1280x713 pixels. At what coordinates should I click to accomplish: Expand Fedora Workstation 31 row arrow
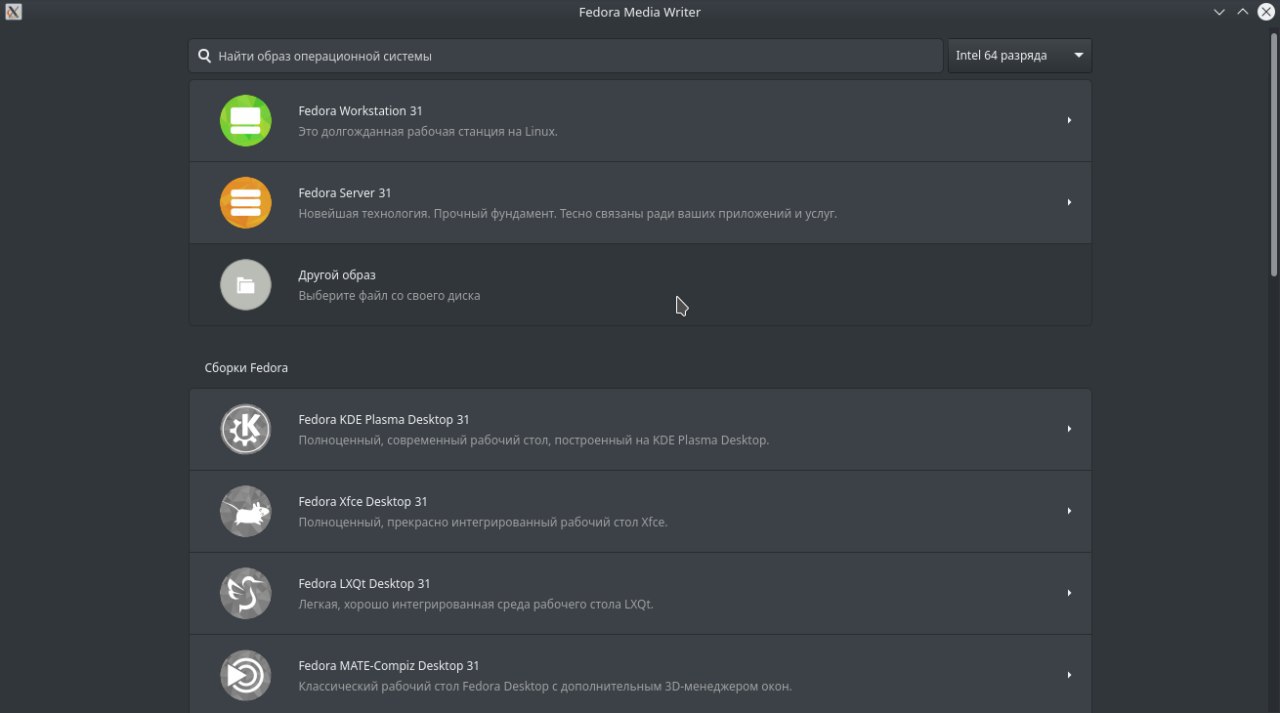click(1069, 121)
